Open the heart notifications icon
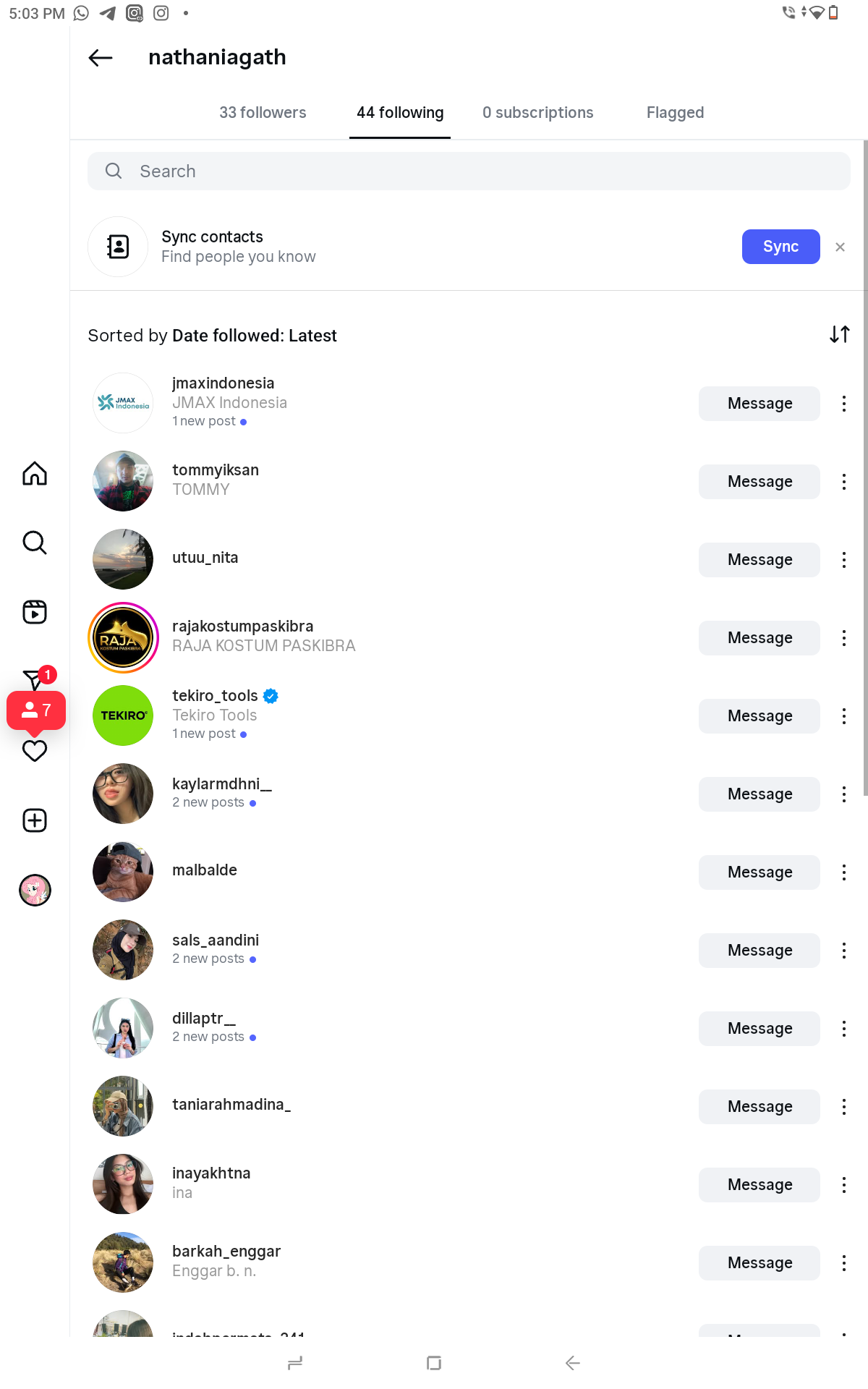This screenshot has height=1389, width=868. pyautogui.click(x=35, y=751)
